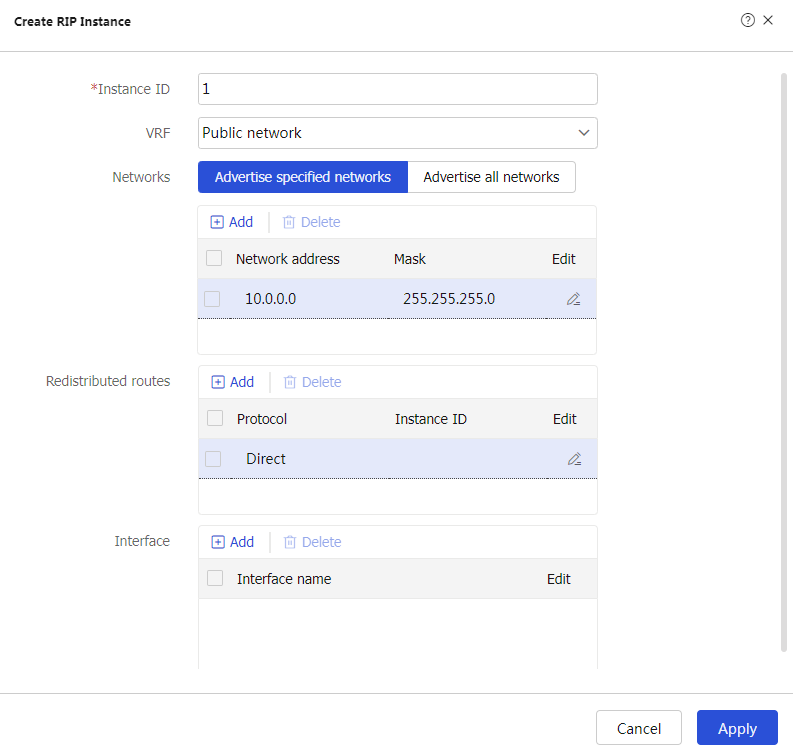Close the Create RIP Instance dialog
Screen dimensions: 793x754
(x=768, y=20)
